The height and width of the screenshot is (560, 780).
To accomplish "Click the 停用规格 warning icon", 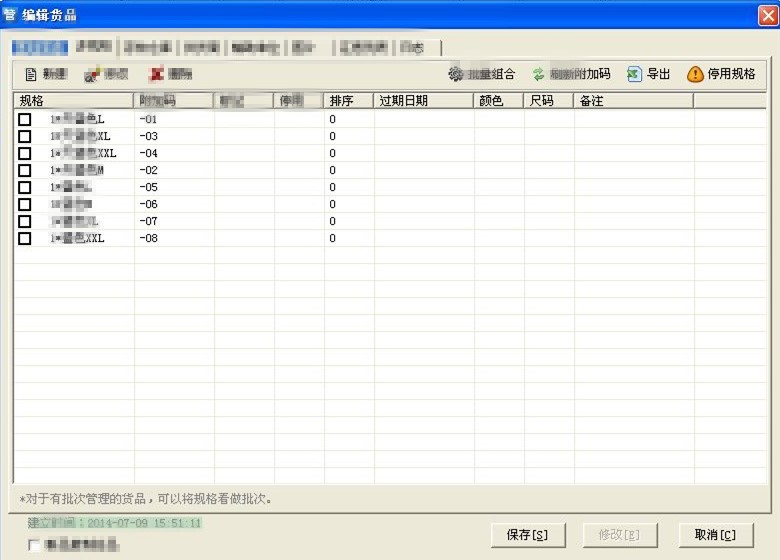I will [x=695, y=75].
